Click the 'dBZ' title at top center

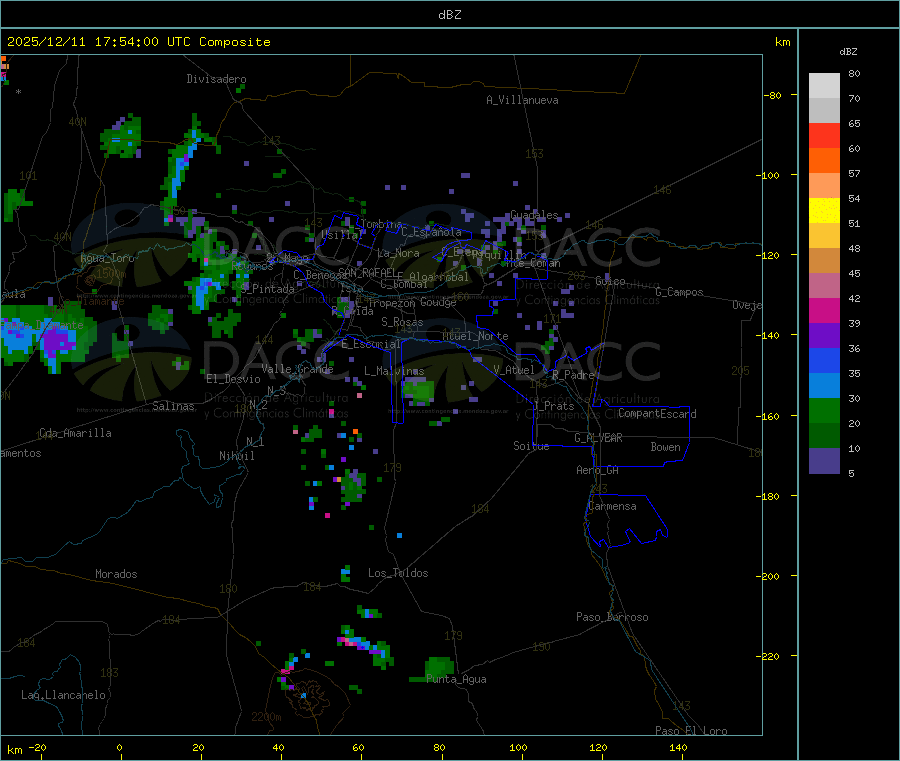point(449,15)
